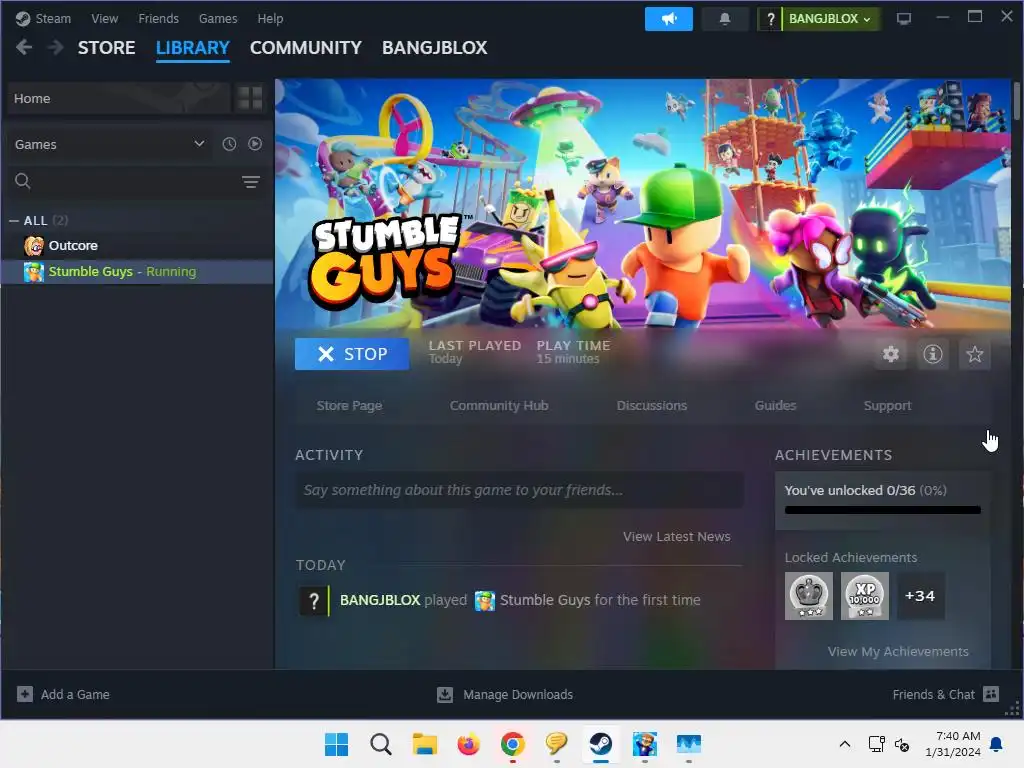Click the library search field
Screen dimensions: 1024x768
click(x=124, y=181)
